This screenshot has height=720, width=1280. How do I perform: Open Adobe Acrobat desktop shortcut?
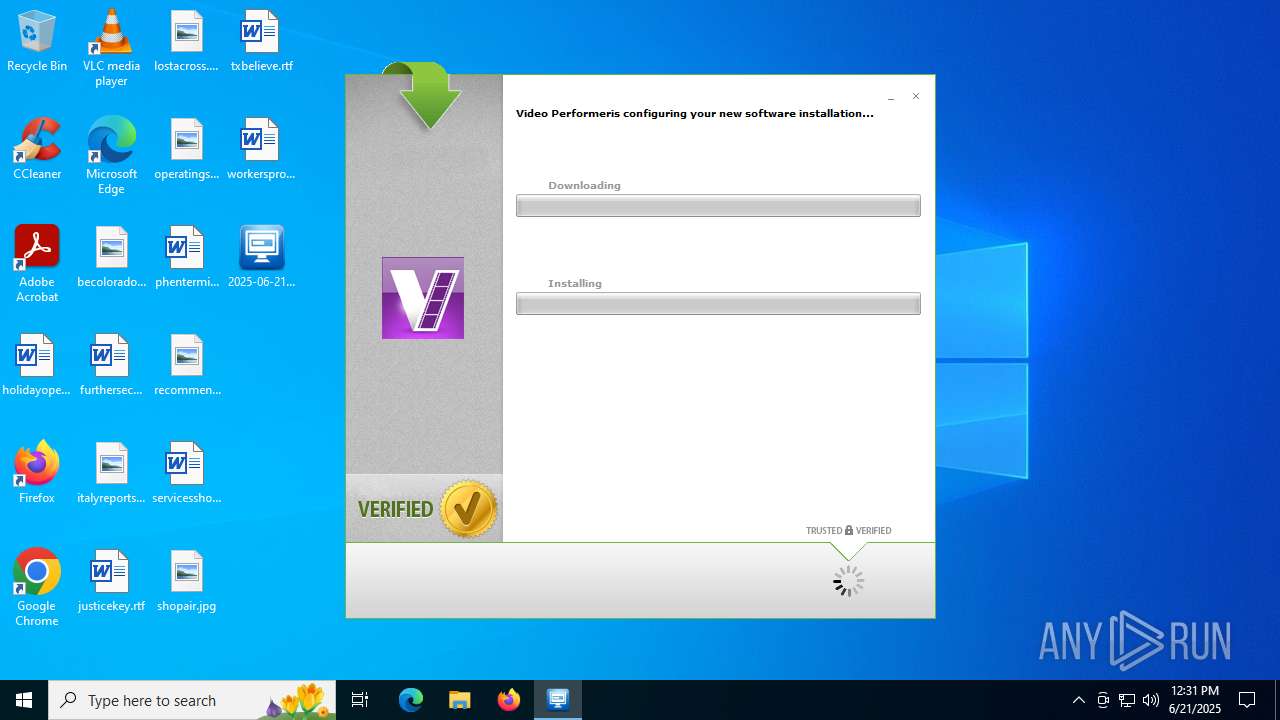pyautogui.click(x=37, y=263)
